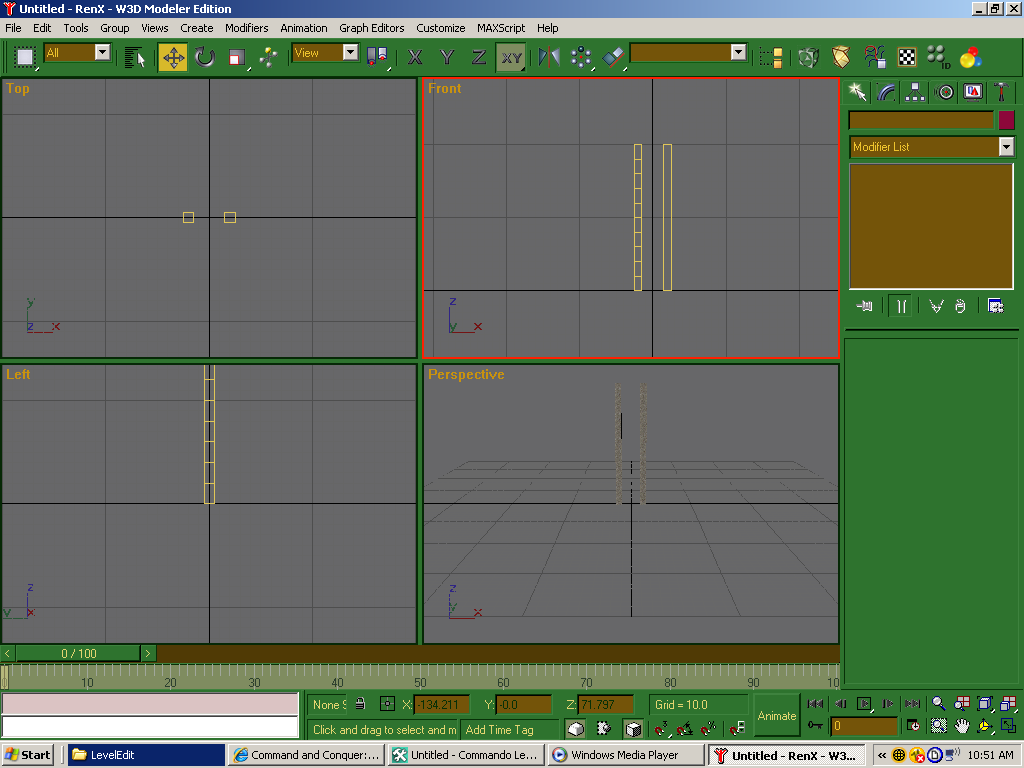Open the Modifiers menu

[x=246, y=28]
